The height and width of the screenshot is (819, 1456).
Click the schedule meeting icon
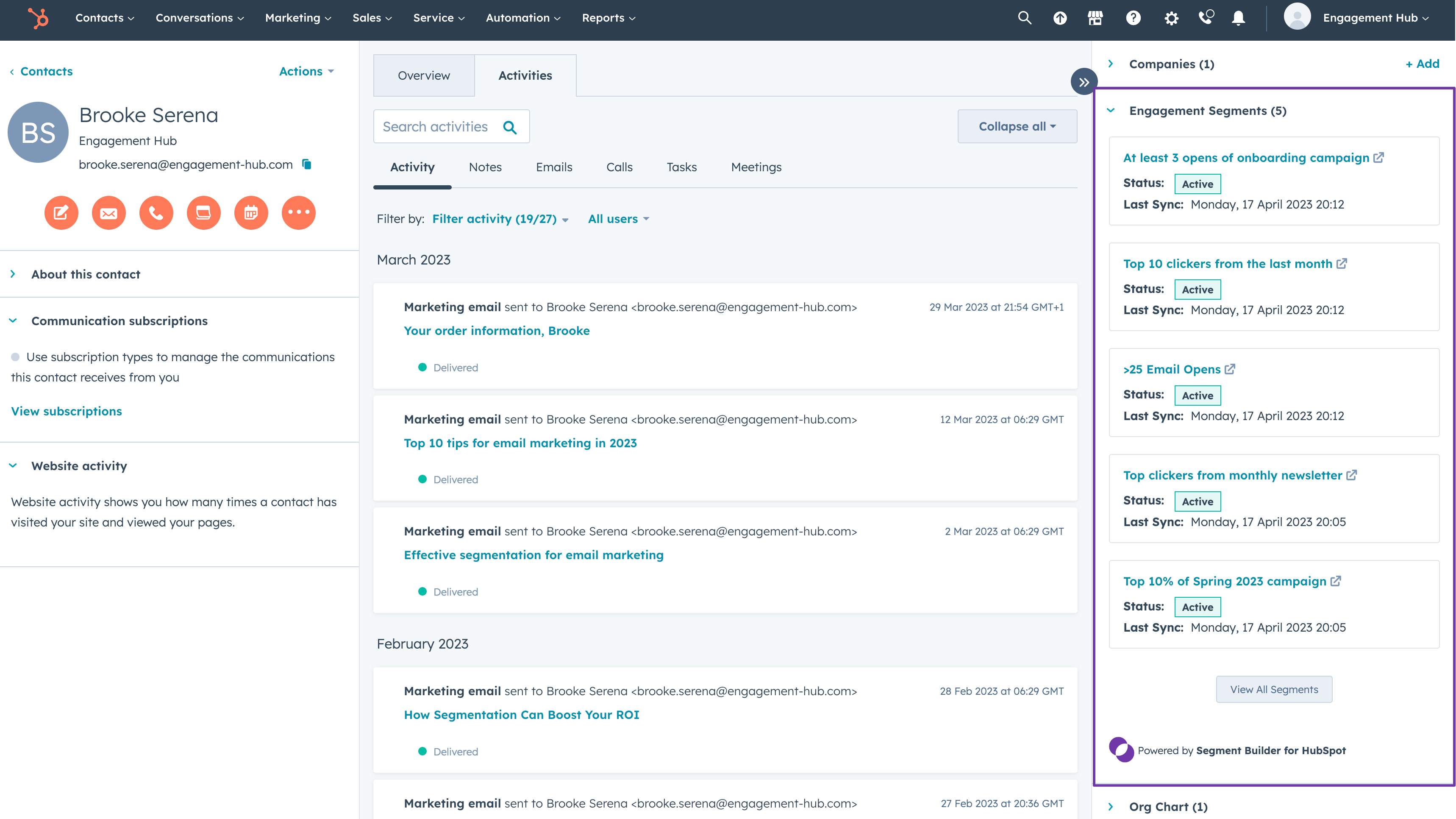[x=250, y=212]
